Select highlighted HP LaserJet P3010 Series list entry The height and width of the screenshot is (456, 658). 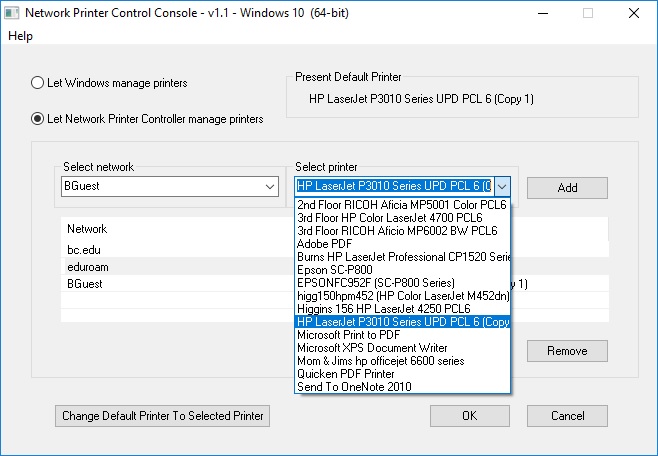click(x=402, y=322)
